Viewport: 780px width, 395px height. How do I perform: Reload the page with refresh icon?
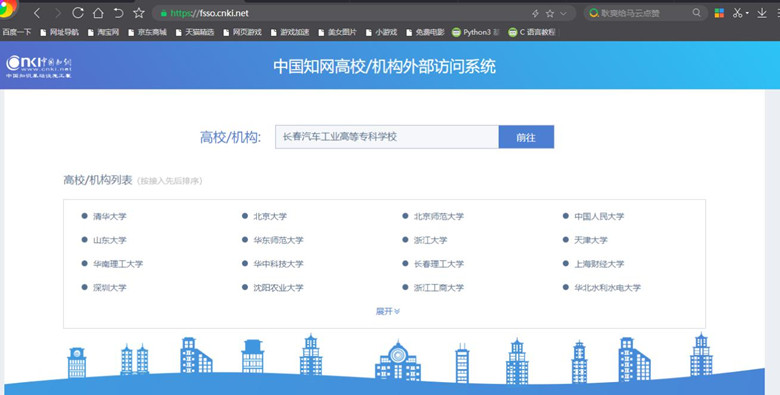click(x=78, y=13)
